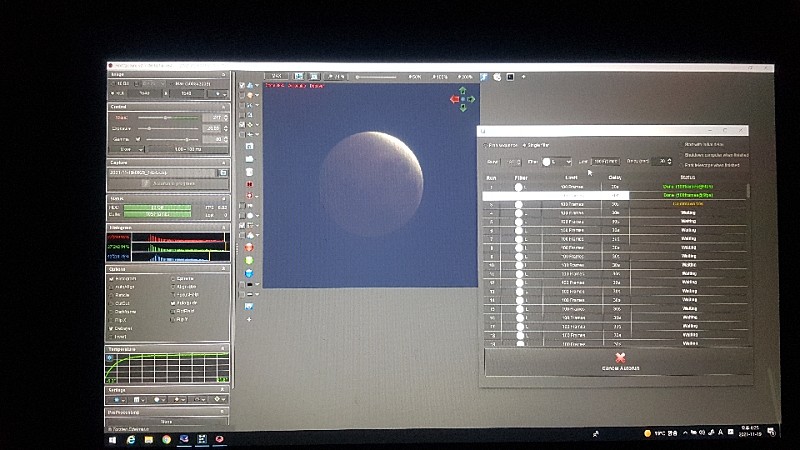Click Cancel Autorun button
800x450 pixels.
pyautogui.click(x=619, y=362)
